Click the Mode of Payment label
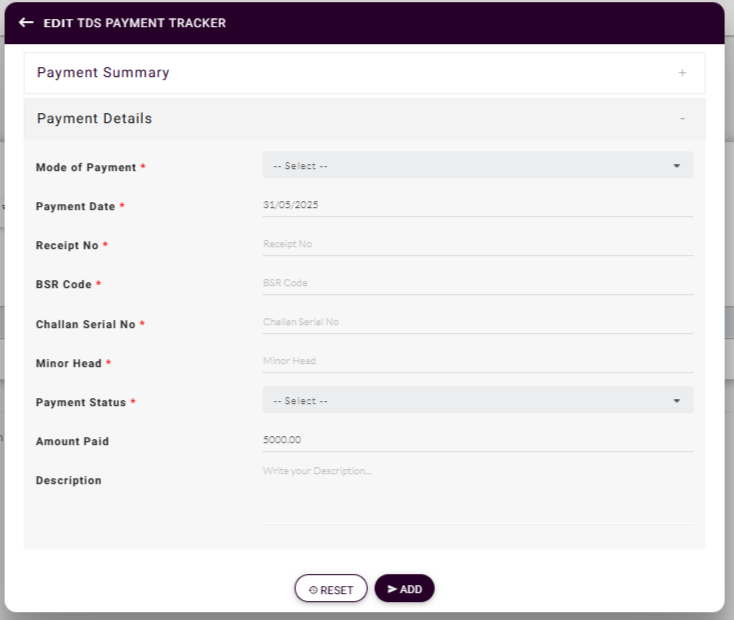Screen dimensions: 734x620 [x=86, y=167]
